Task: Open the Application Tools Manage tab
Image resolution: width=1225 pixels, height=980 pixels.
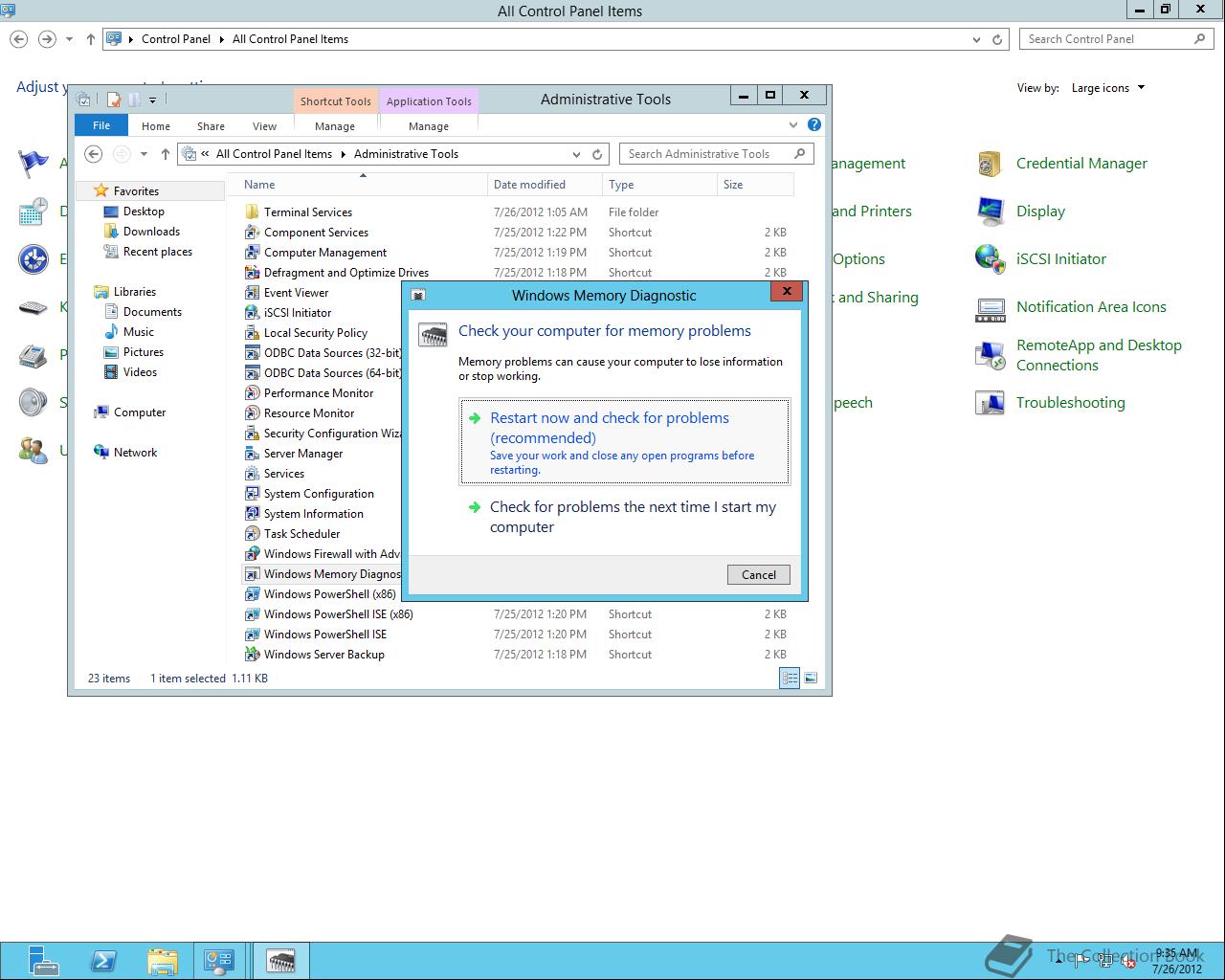Action: 429,126
